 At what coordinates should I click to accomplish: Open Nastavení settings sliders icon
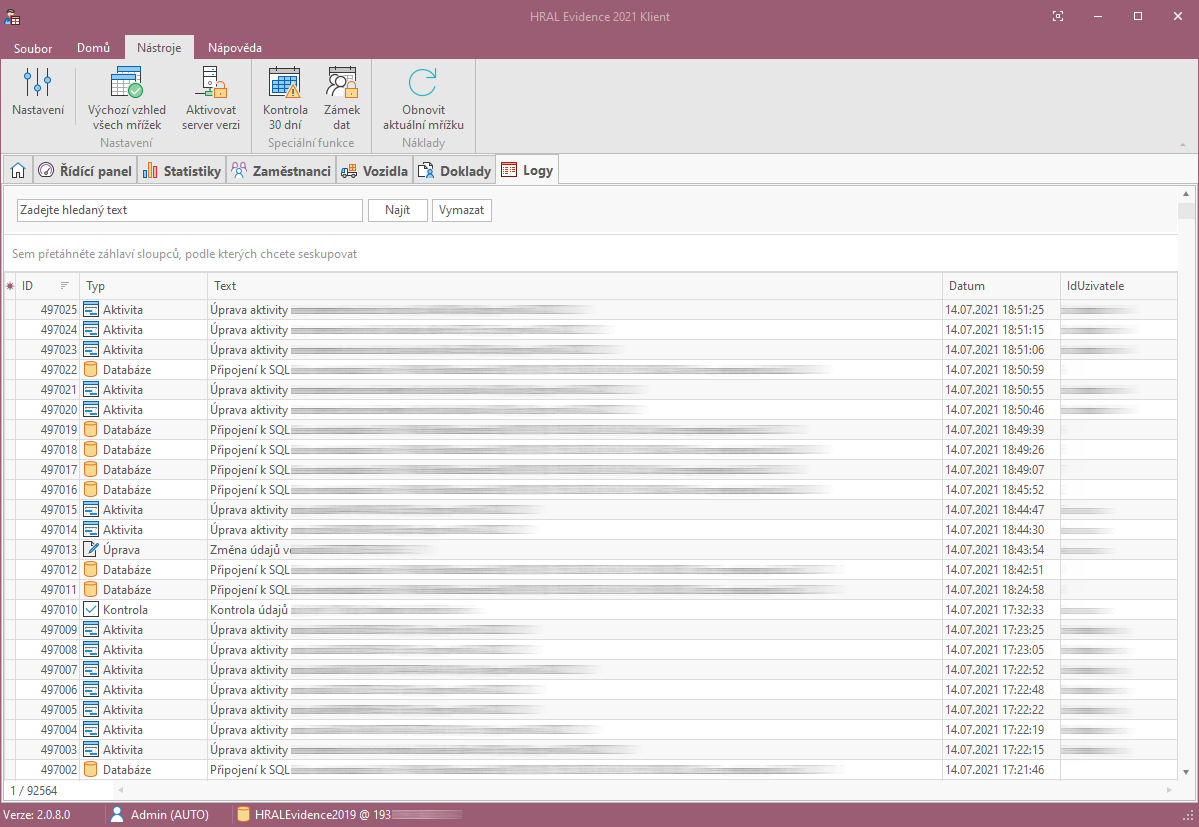point(37,83)
